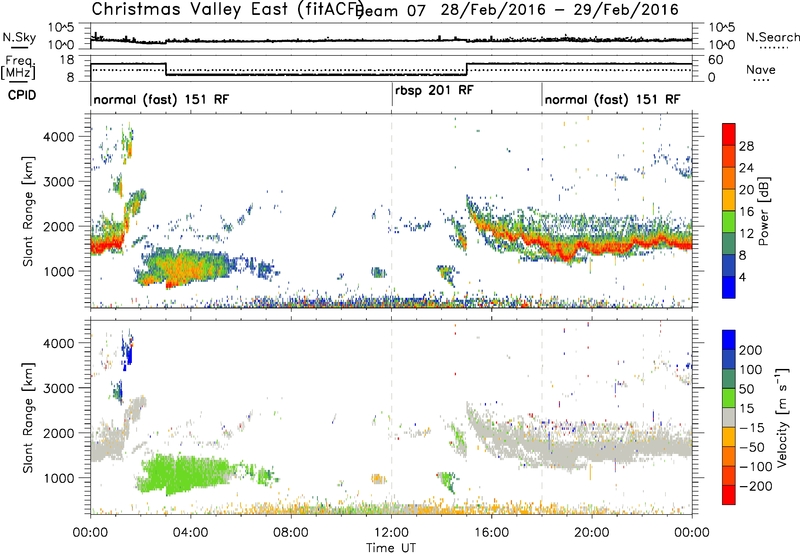
Task: Pick the red top segment of Power color bar
Action: click(729, 134)
